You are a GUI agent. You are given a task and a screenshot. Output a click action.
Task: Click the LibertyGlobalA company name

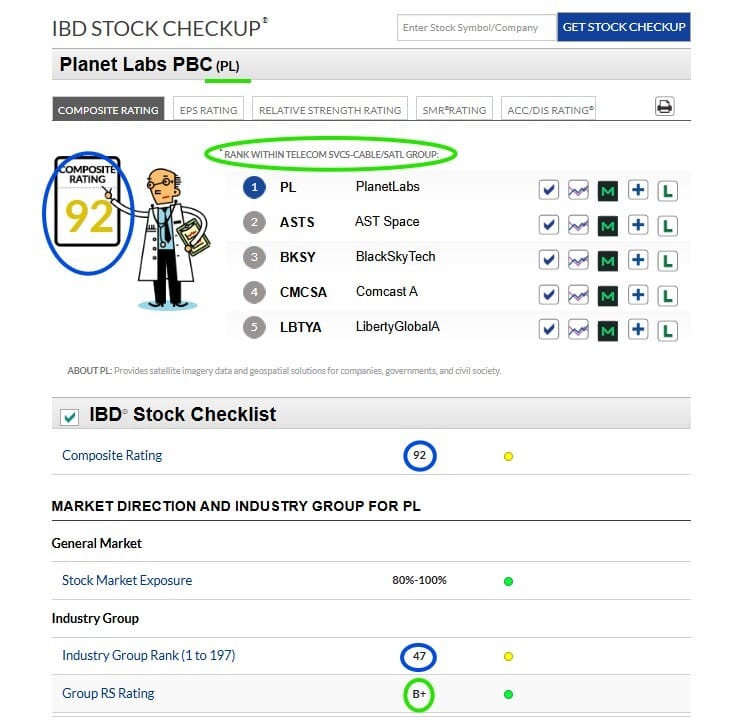tap(398, 327)
